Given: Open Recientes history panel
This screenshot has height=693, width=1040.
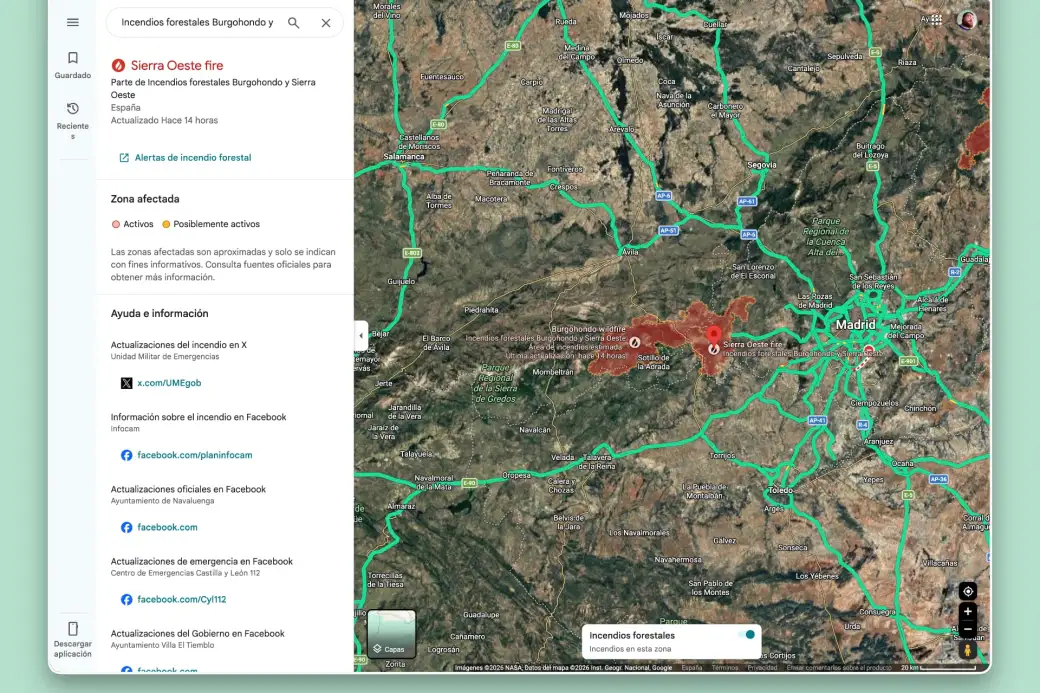Looking at the screenshot, I should tap(73, 120).
